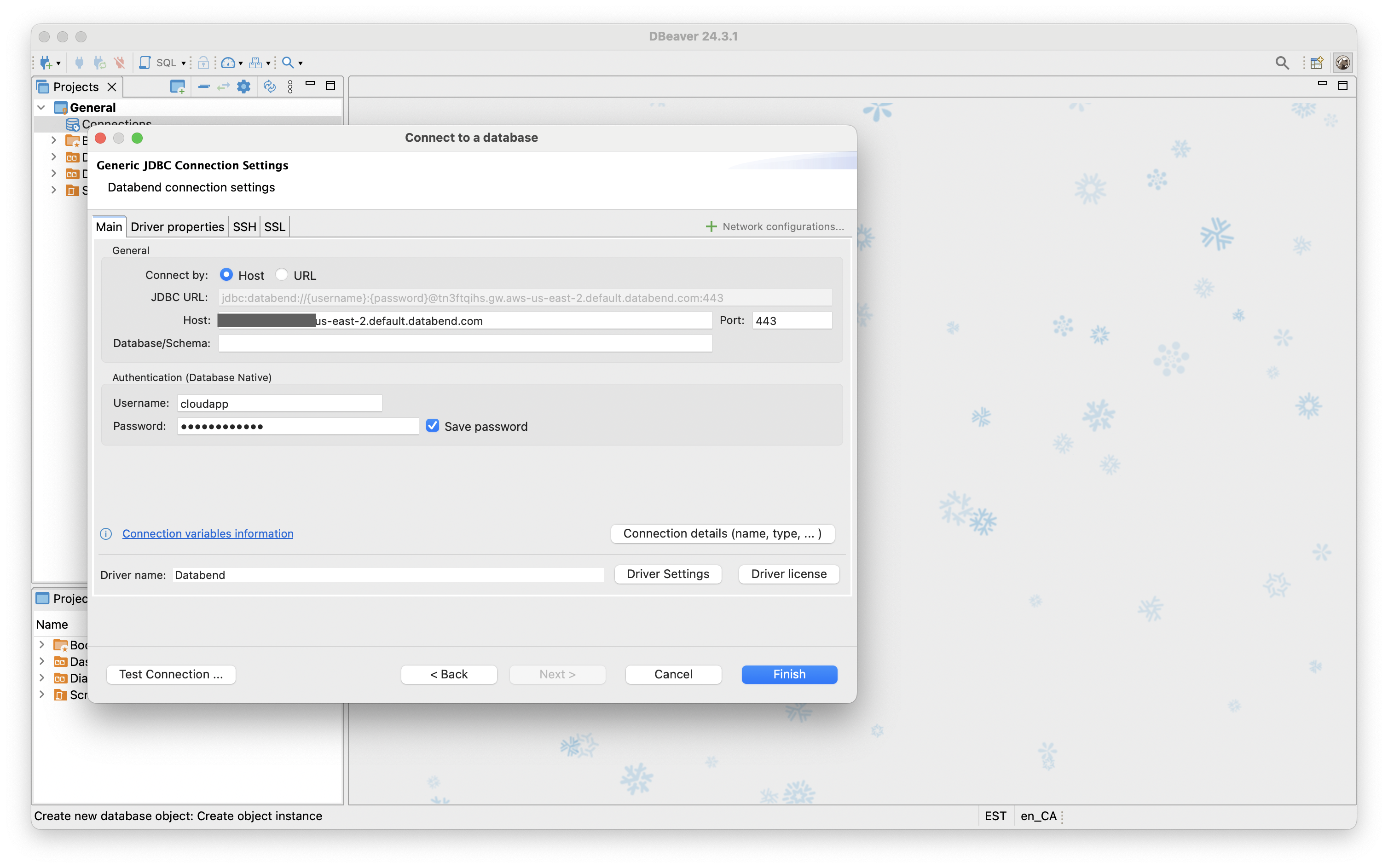Screen dimensions: 1388x868
Task: Click the EST timezone in status bar
Action: coord(995,816)
